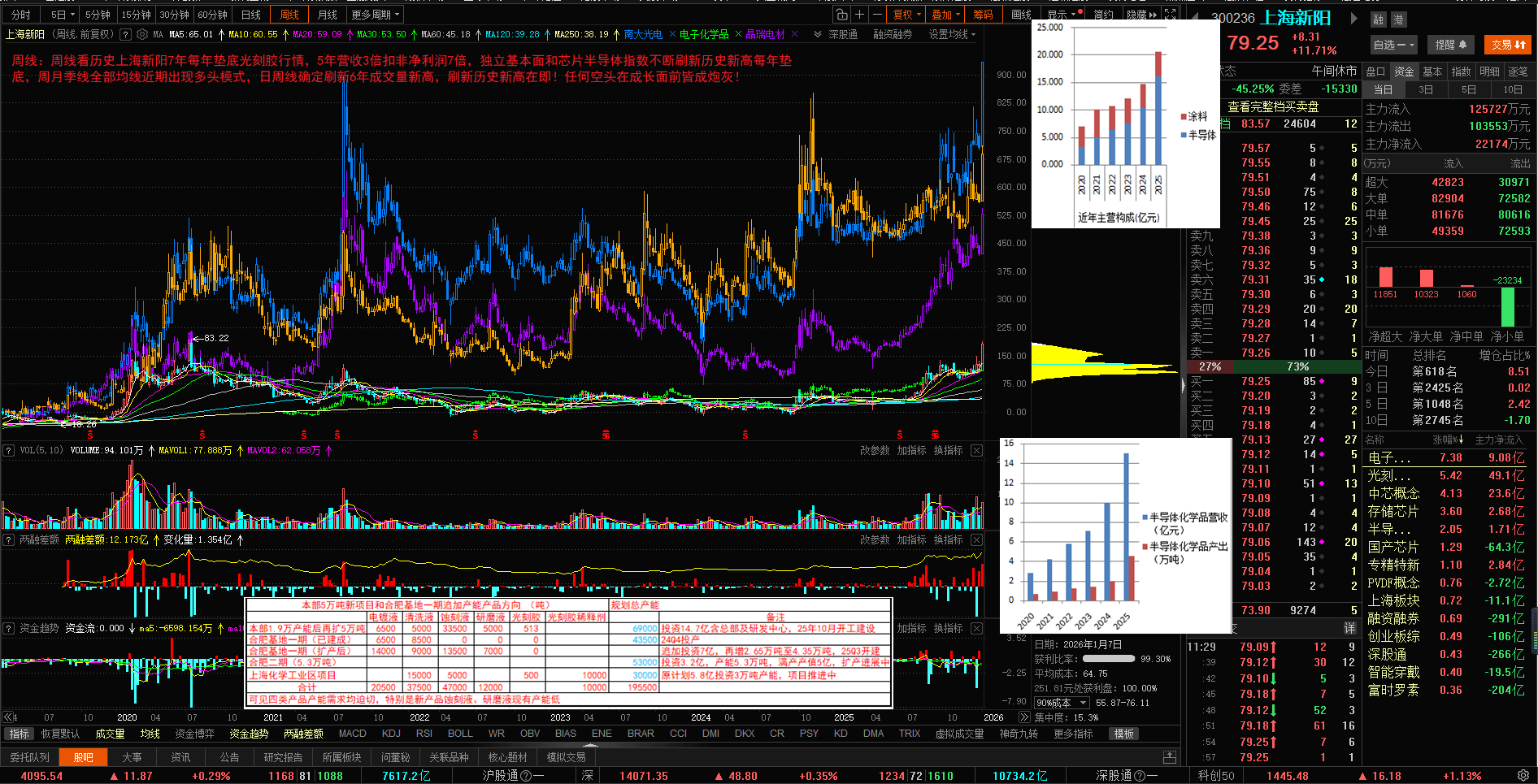Image resolution: width=1538 pixels, height=784 pixels.
Task: Close the 资金趋势 indicator panel
Action: pyautogui.click(x=977, y=628)
